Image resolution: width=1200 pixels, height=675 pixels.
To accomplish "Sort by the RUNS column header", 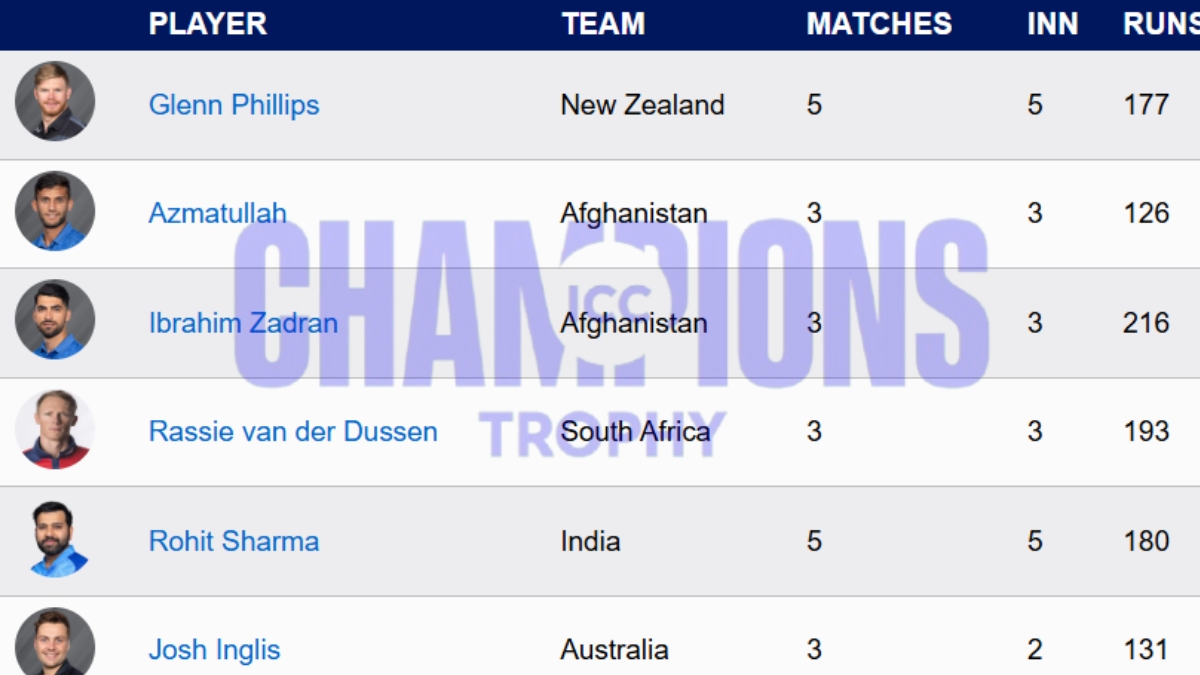I will click(1160, 24).
